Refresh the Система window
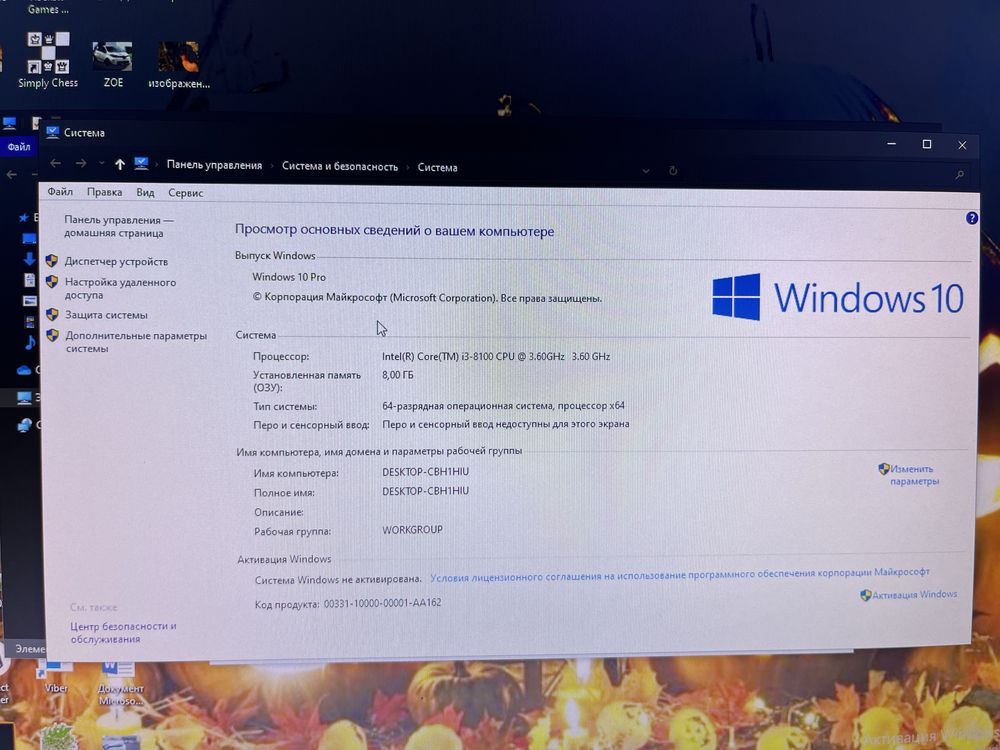Image resolution: width=1000 pixels, height=750 pixels. point(673,171)
